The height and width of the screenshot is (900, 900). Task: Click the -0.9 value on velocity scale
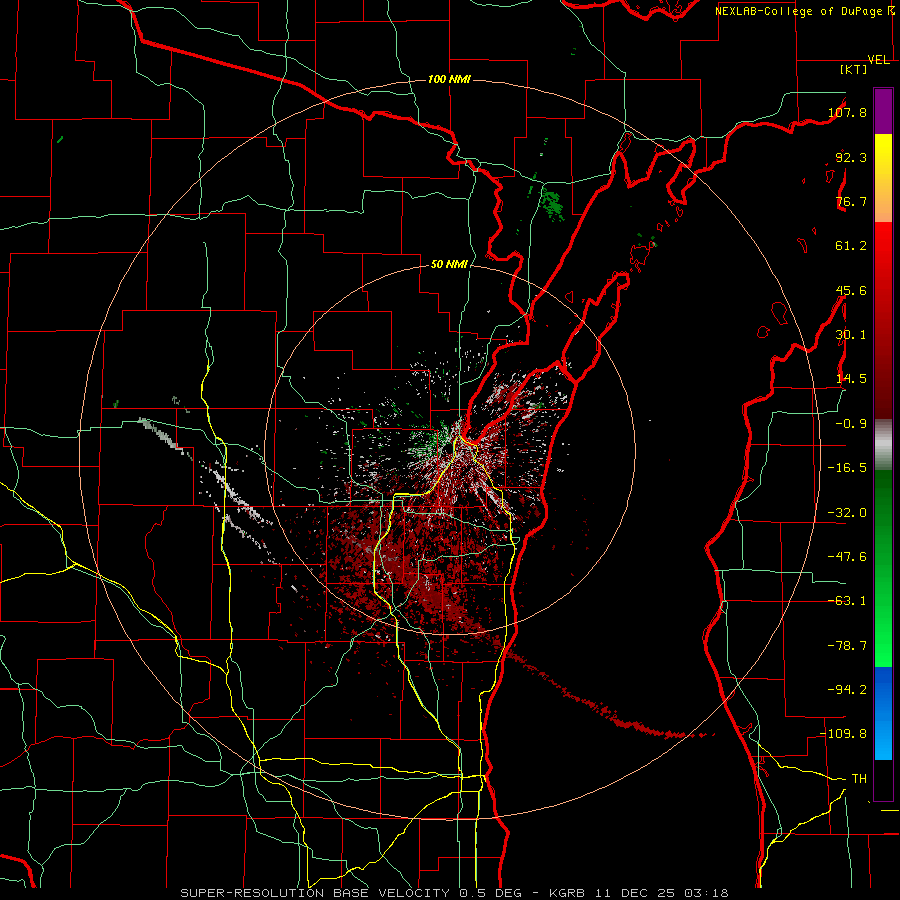851,424
